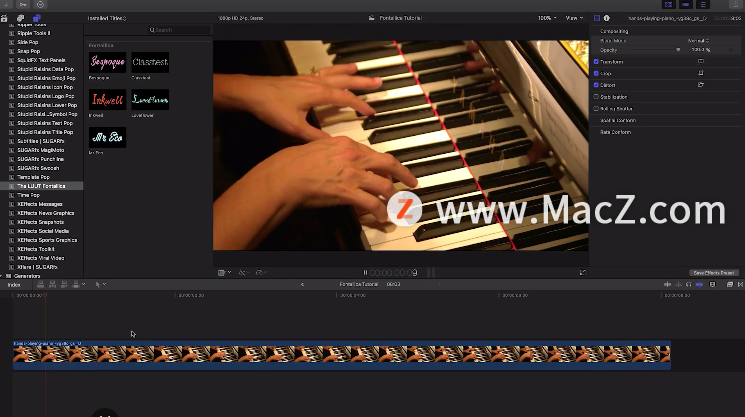Open the 100% zoom dropdown
The width and height of the screenshot is (745, 417).
point(547,18)
